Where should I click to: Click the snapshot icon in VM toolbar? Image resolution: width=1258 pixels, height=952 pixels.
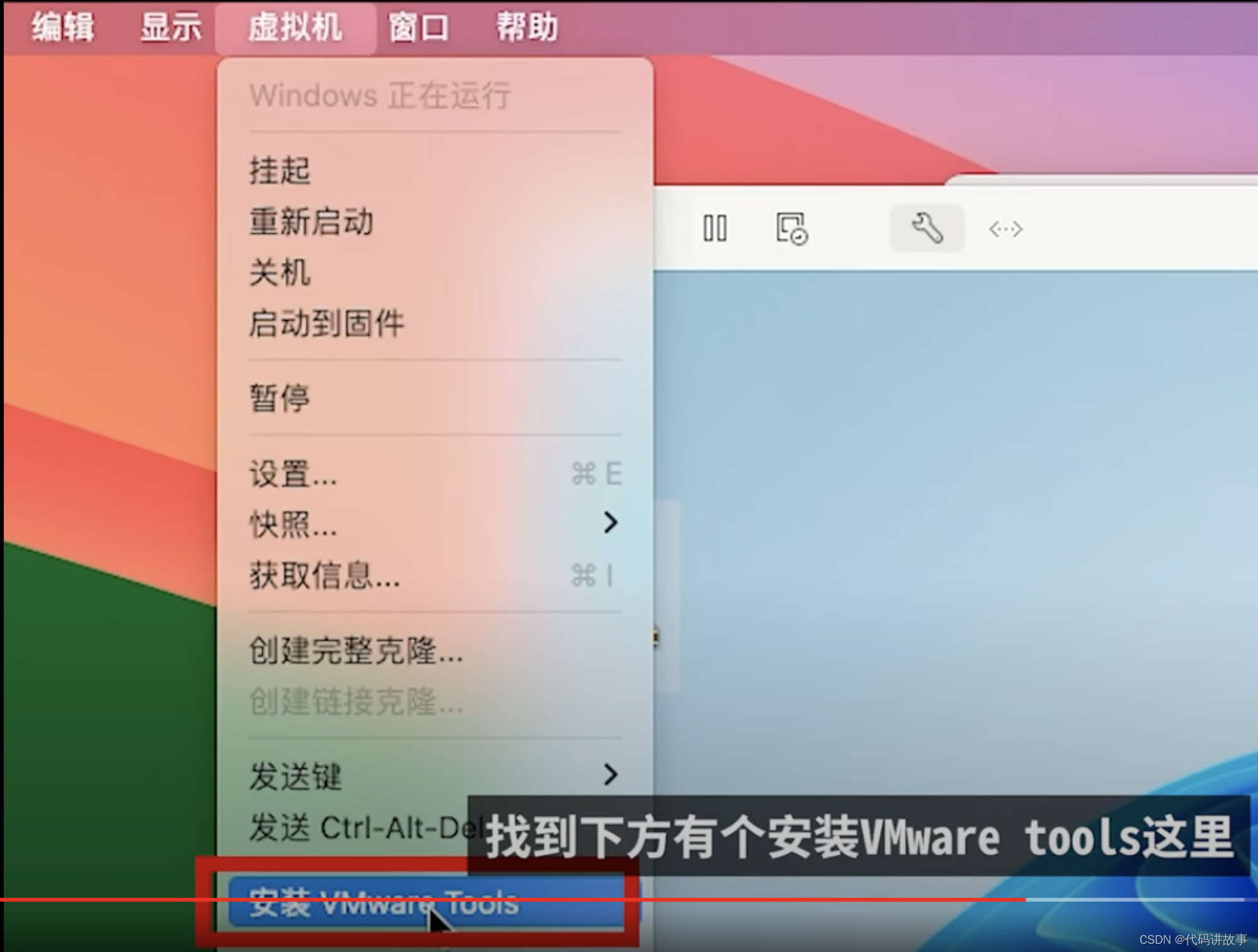click(x=791, y=229)
